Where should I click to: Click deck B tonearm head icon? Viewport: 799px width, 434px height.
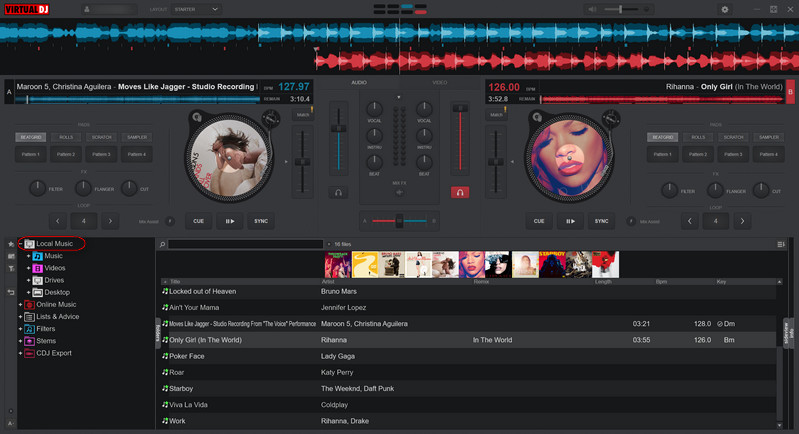click(x=610, y=119)
